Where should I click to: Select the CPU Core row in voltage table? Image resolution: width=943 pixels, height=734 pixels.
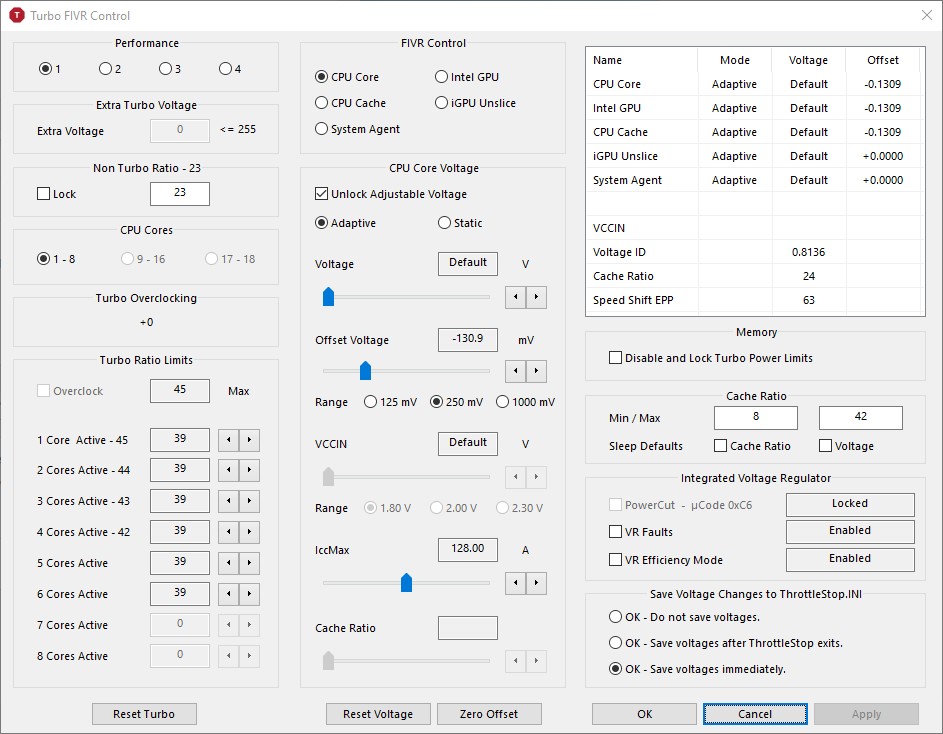coord(755,84)
